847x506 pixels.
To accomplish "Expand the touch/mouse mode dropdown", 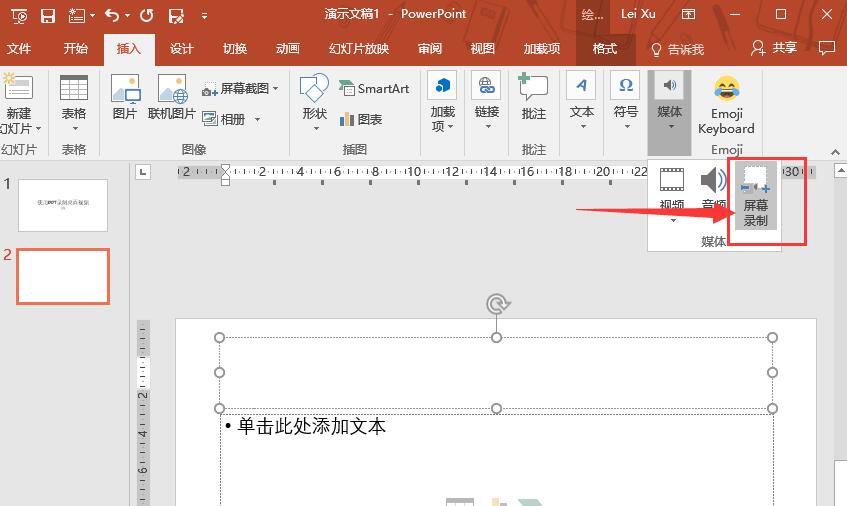I will coord(92,16).
